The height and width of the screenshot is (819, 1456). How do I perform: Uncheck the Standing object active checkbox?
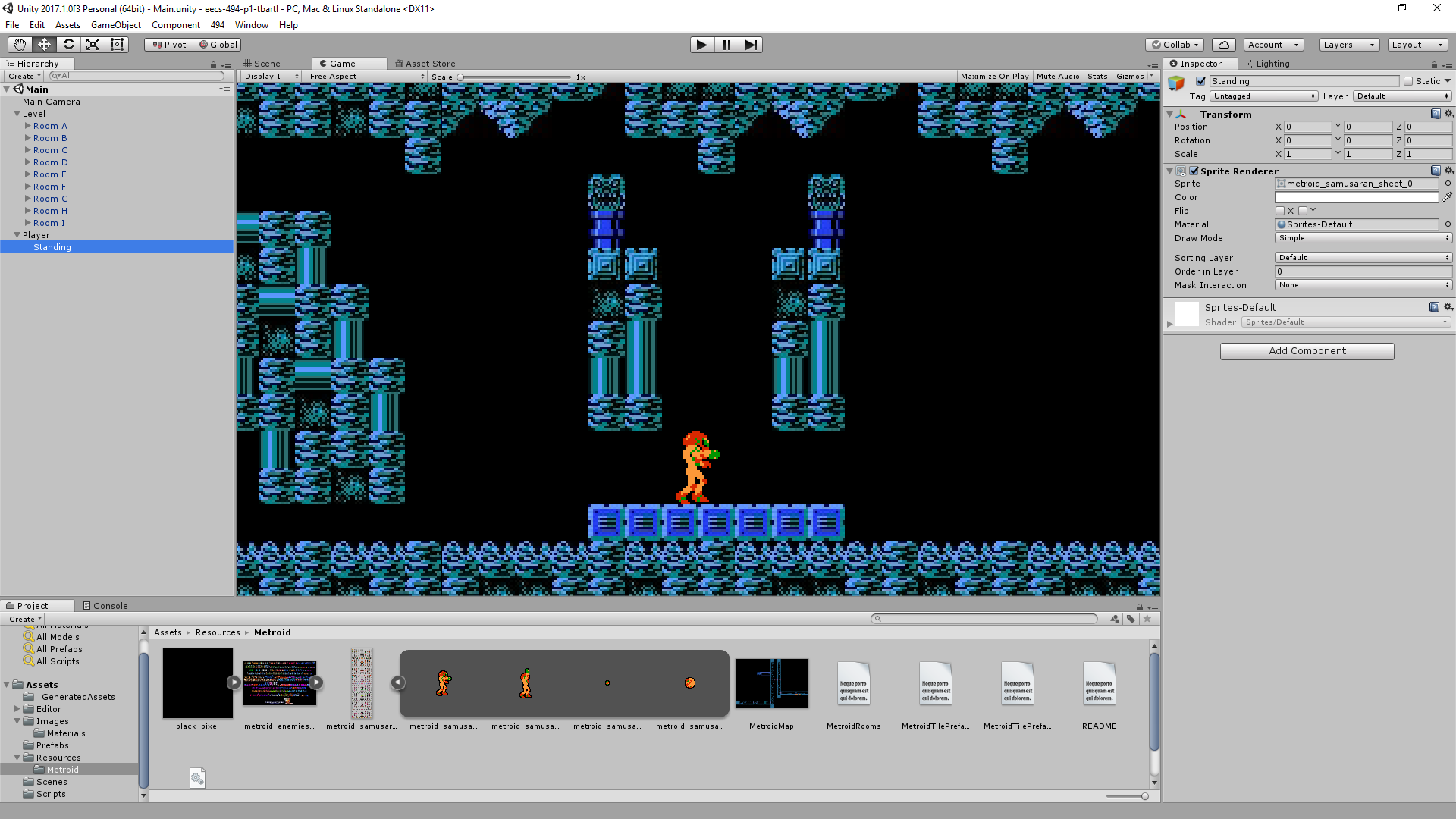click(x=1200, y=81)
